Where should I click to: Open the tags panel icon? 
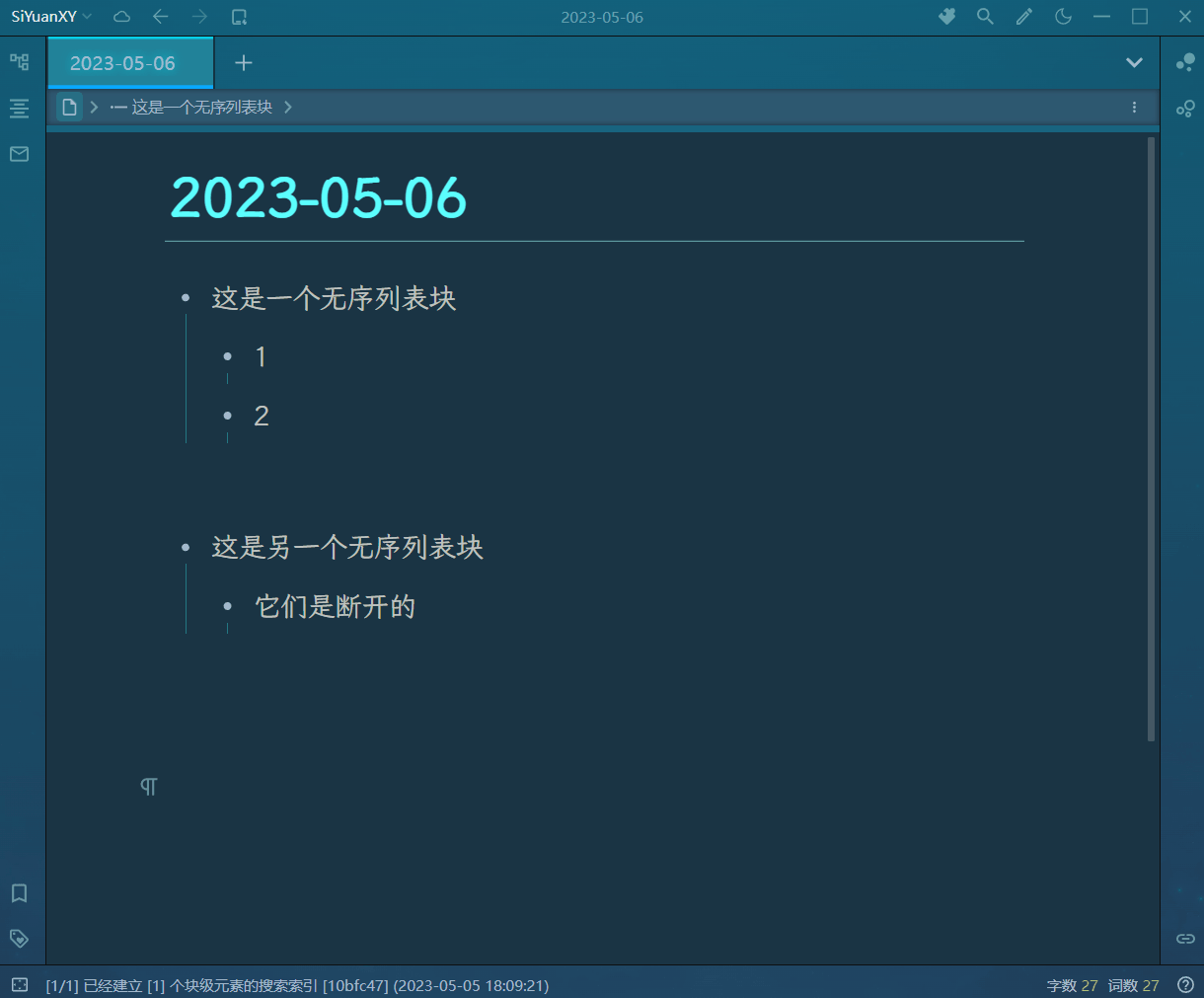tap(19, 938)
